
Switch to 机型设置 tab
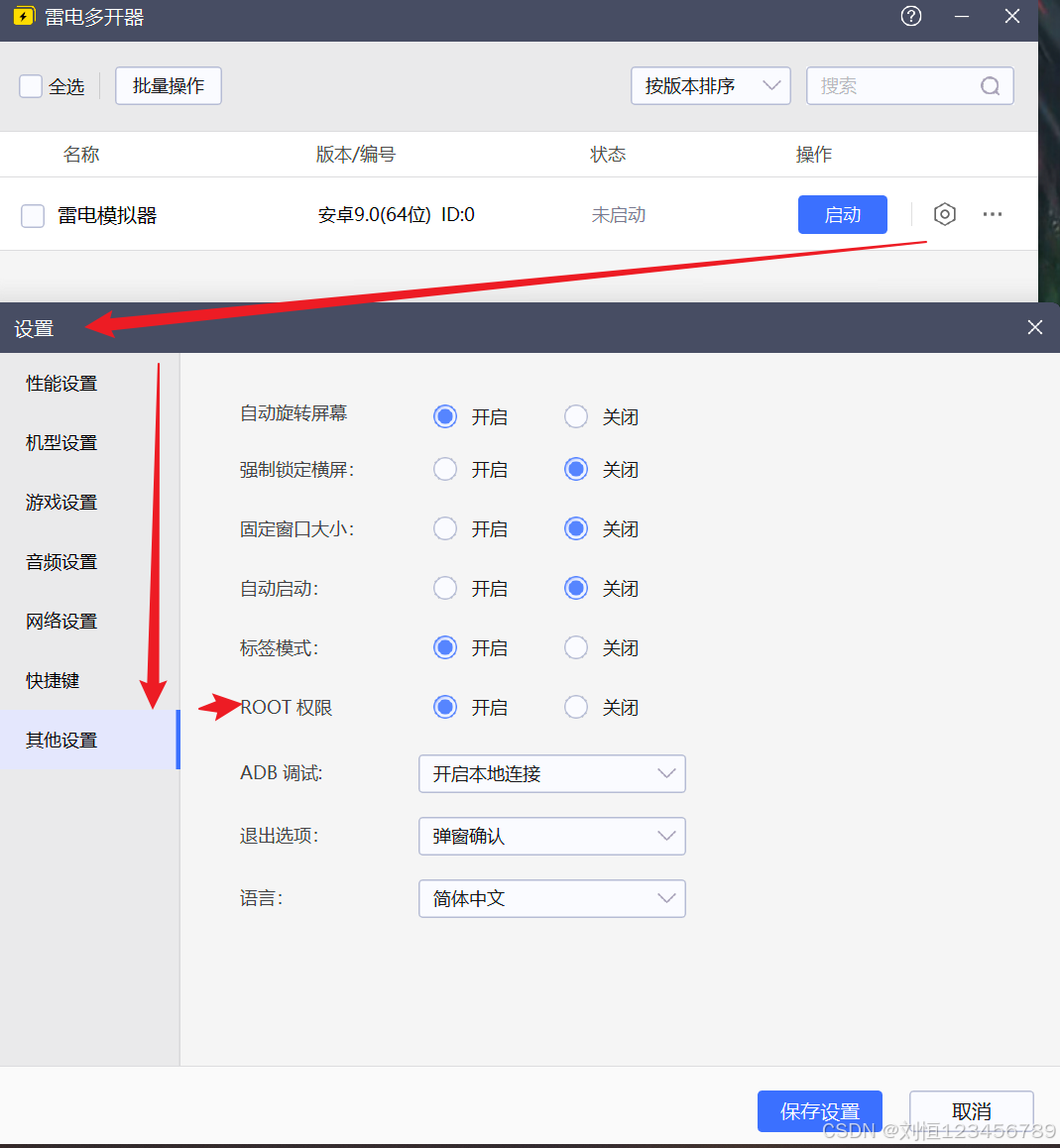(x=89, y=443)
